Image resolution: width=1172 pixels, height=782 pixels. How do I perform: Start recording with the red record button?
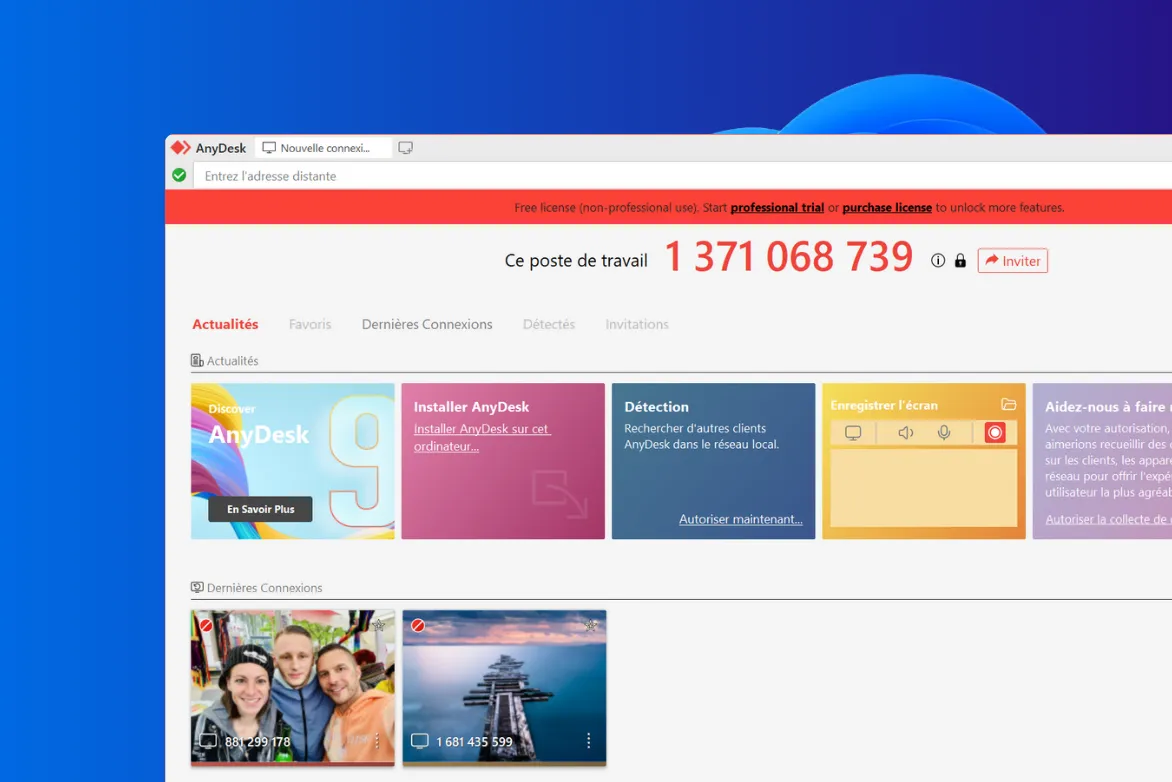pos(995,432)
